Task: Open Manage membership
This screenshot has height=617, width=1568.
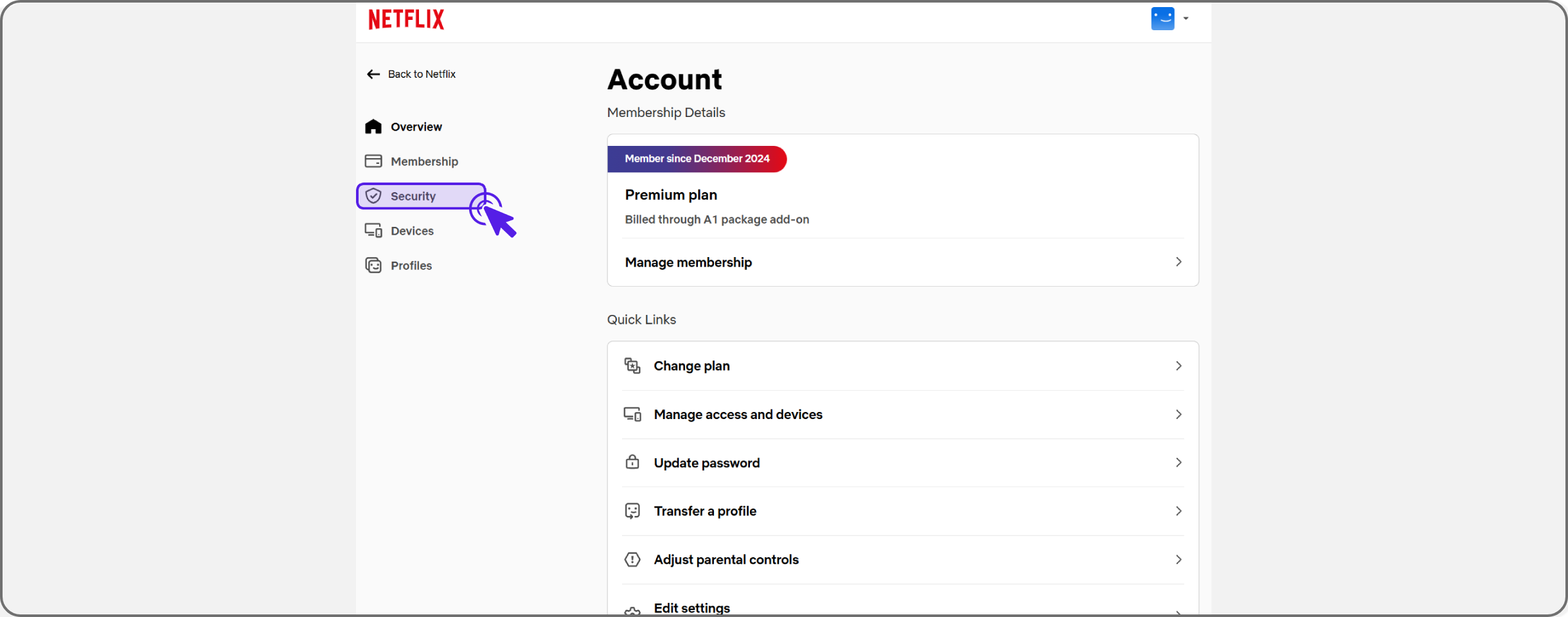Action: click(902, 262)
